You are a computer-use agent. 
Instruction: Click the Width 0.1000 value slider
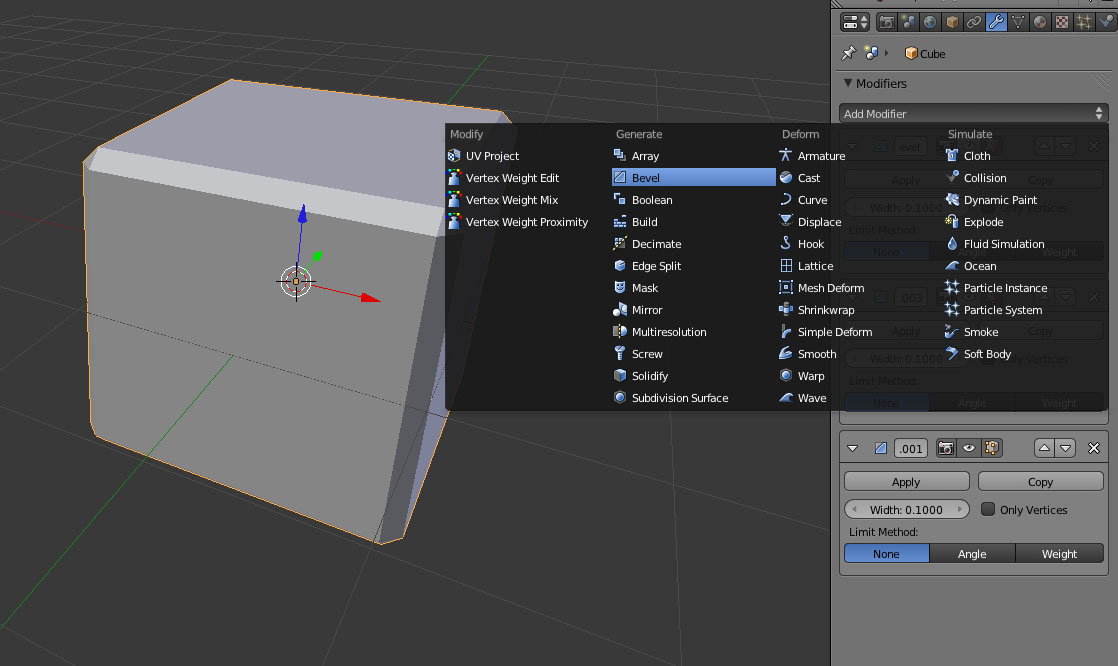click(906, 509)
